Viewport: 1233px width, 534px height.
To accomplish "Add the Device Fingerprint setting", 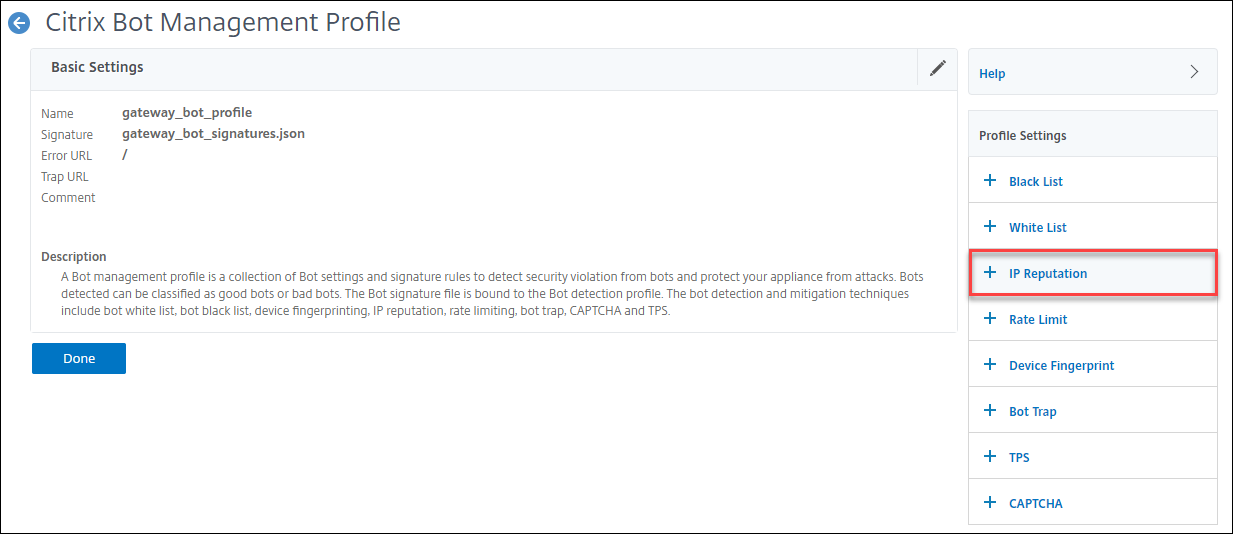I will (x=1061, y=365).
